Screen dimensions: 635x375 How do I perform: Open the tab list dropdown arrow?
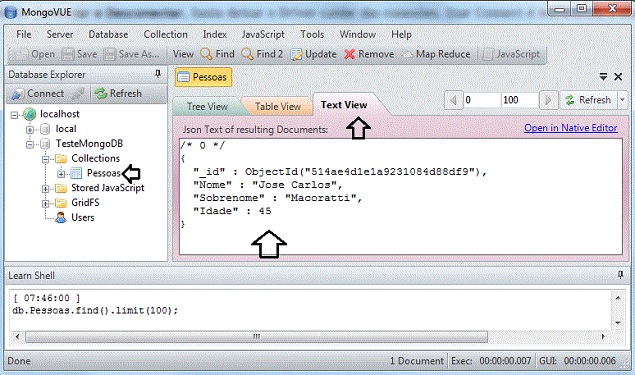603,76
